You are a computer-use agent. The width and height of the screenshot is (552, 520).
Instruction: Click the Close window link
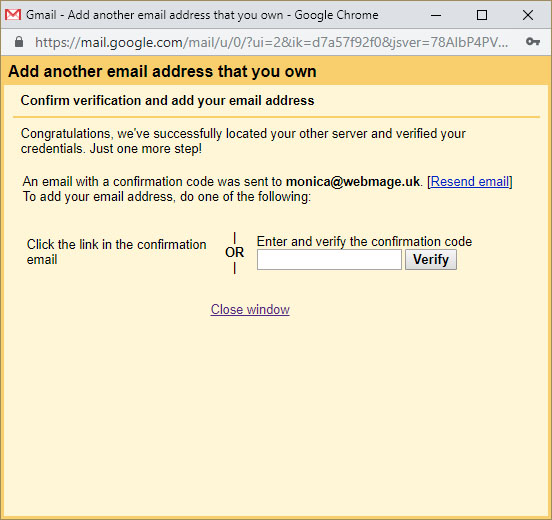coord(250,309)
